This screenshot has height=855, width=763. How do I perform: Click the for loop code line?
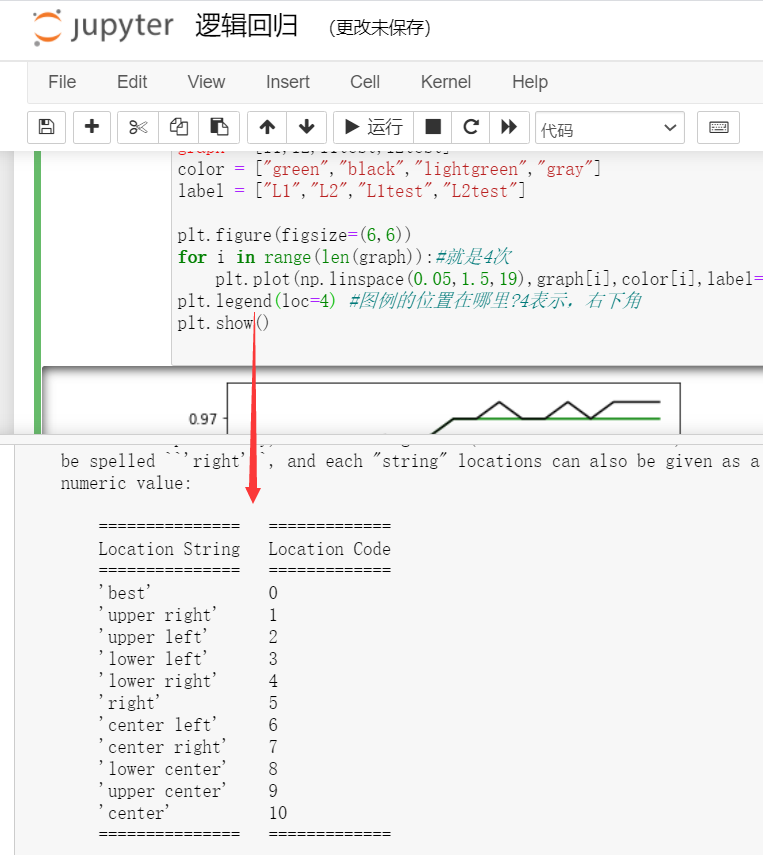pos(344,257)
